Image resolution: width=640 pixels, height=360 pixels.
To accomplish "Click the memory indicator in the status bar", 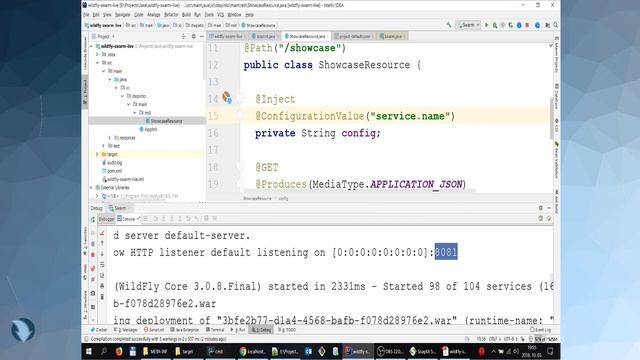I will (546, 339).
